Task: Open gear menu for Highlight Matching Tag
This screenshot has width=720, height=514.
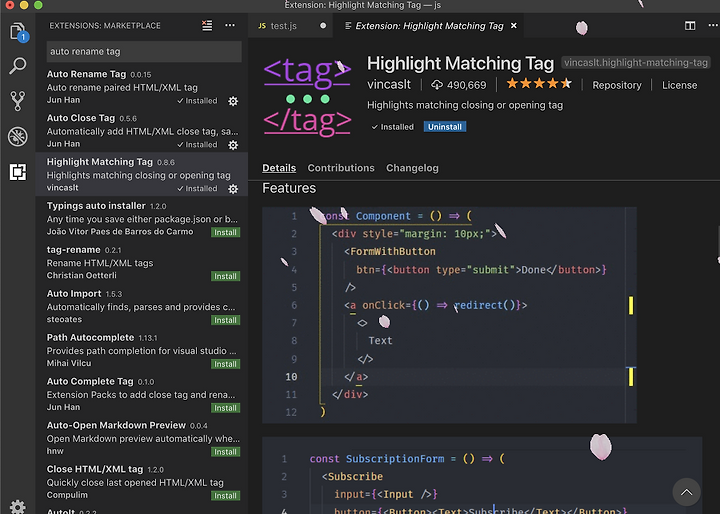Action: click(233, 189)
